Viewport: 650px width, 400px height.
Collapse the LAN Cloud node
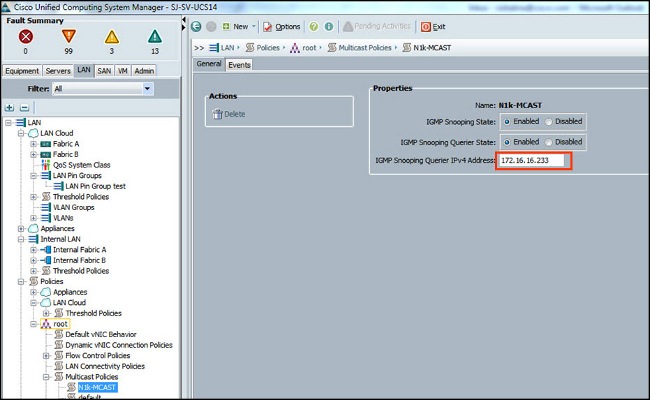click(21, 133)
